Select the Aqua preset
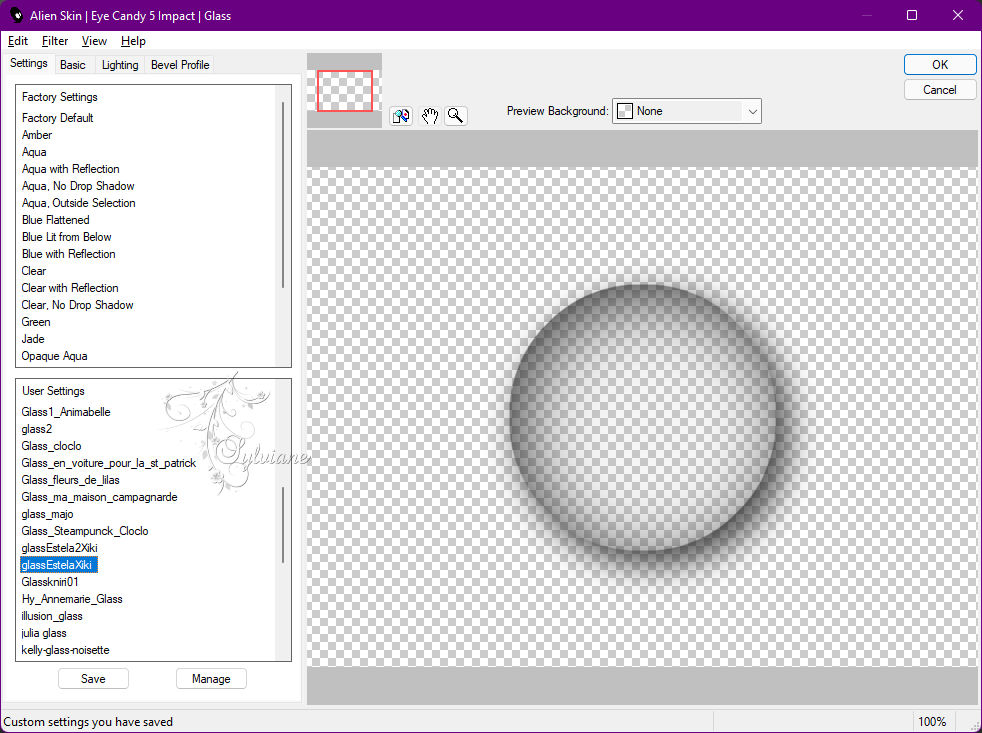The image size is (982, 733). tap(34, 152)
